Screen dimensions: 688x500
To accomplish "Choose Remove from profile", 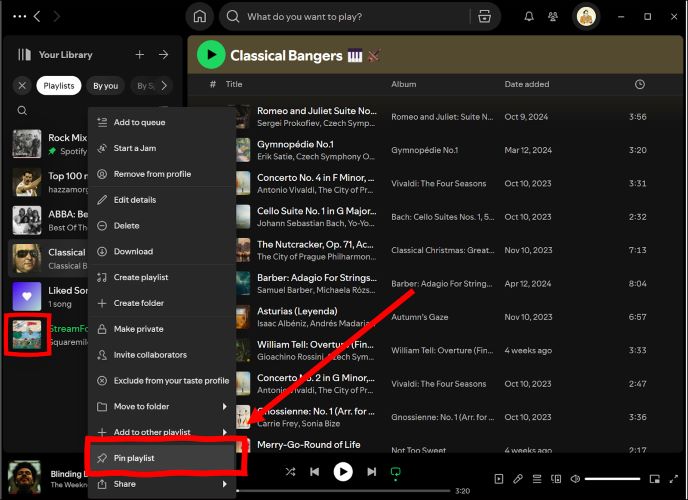I will (x=162, y=174).
